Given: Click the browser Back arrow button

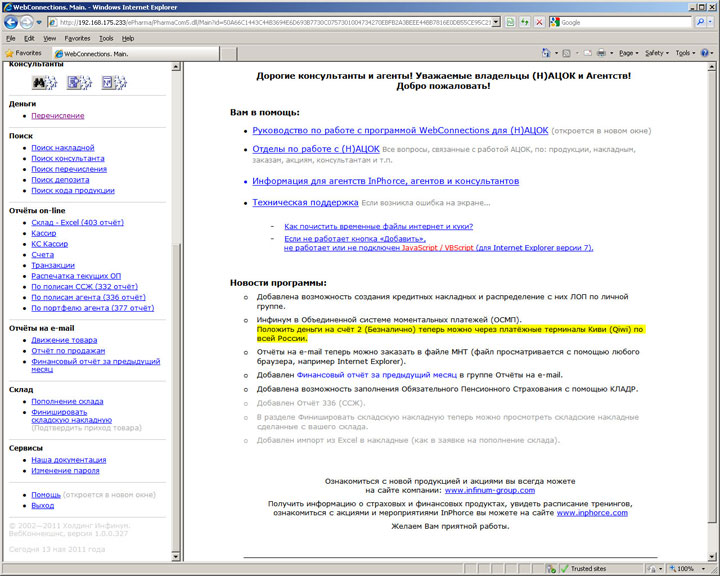Looking at the screenshot, I should tap(11, 22).
